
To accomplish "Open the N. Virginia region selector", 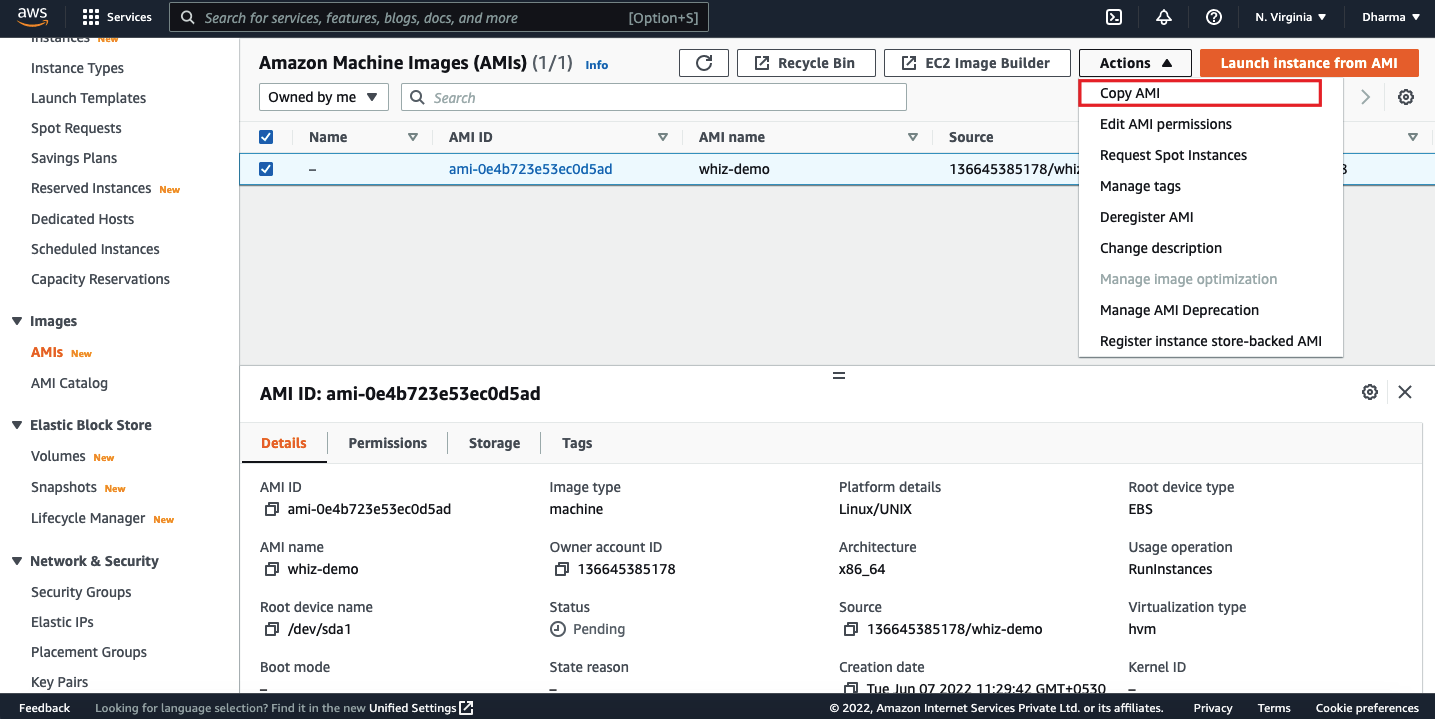I will pyautogui.click(x=1290, y=17).
